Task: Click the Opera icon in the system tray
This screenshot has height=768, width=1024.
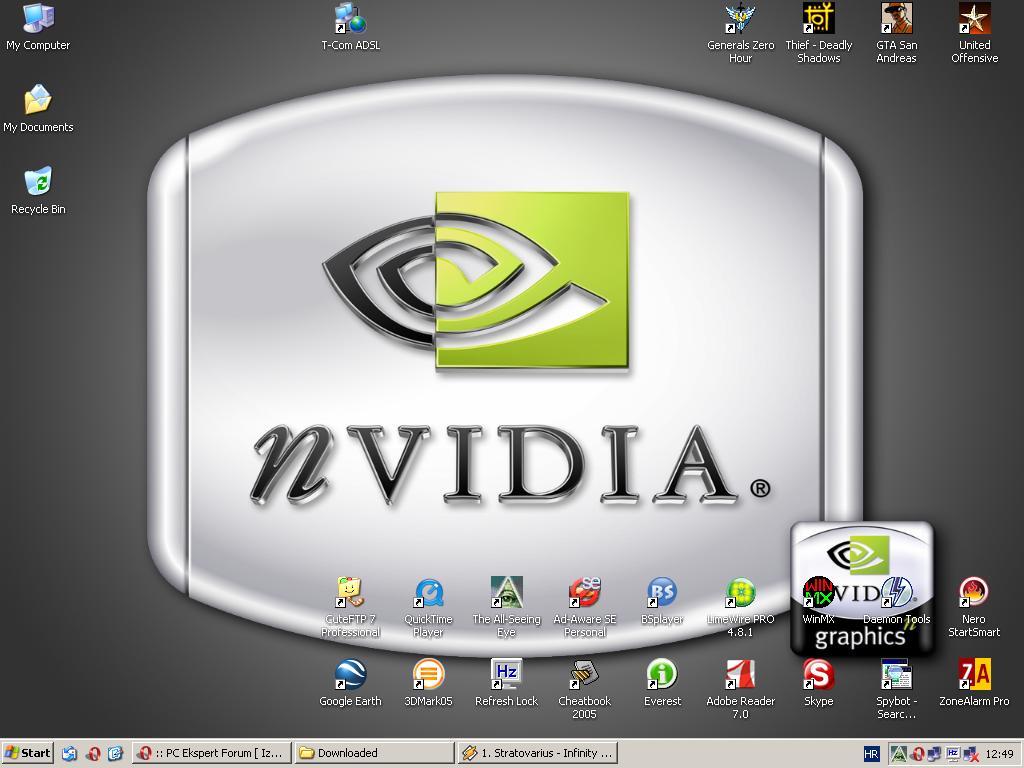Action: [x=918, y=754]
